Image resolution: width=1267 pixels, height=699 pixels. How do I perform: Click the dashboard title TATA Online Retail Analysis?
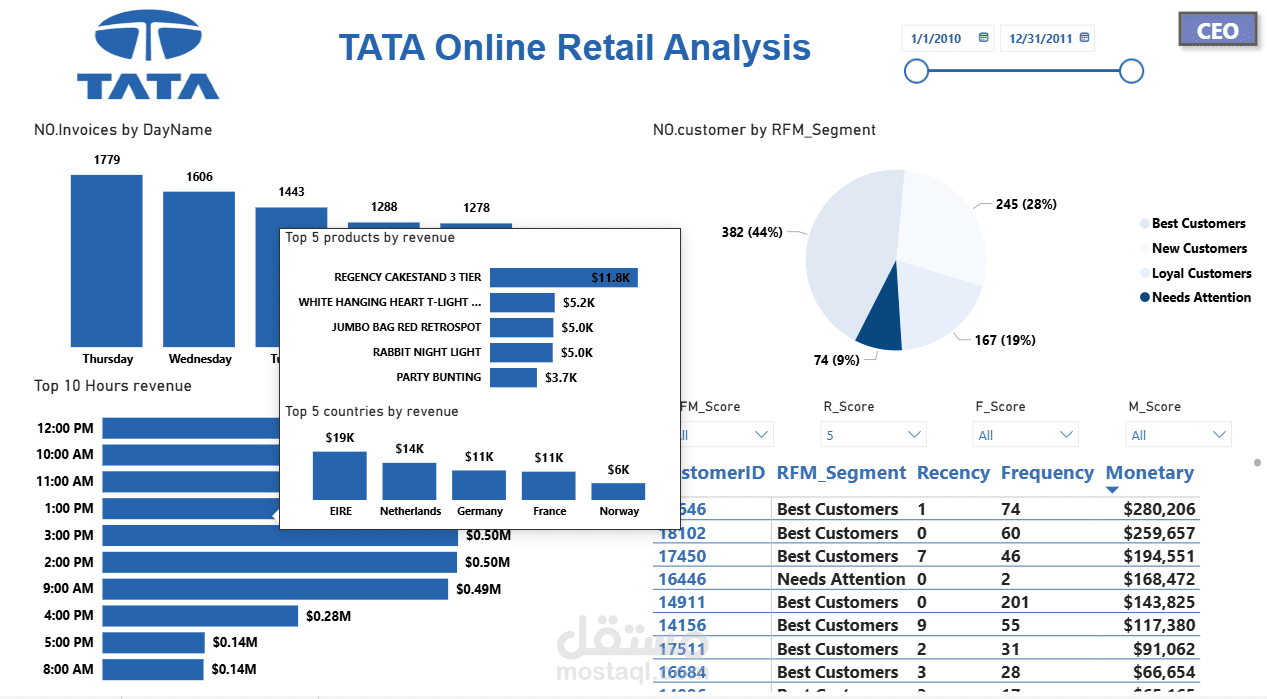point(575,47)
